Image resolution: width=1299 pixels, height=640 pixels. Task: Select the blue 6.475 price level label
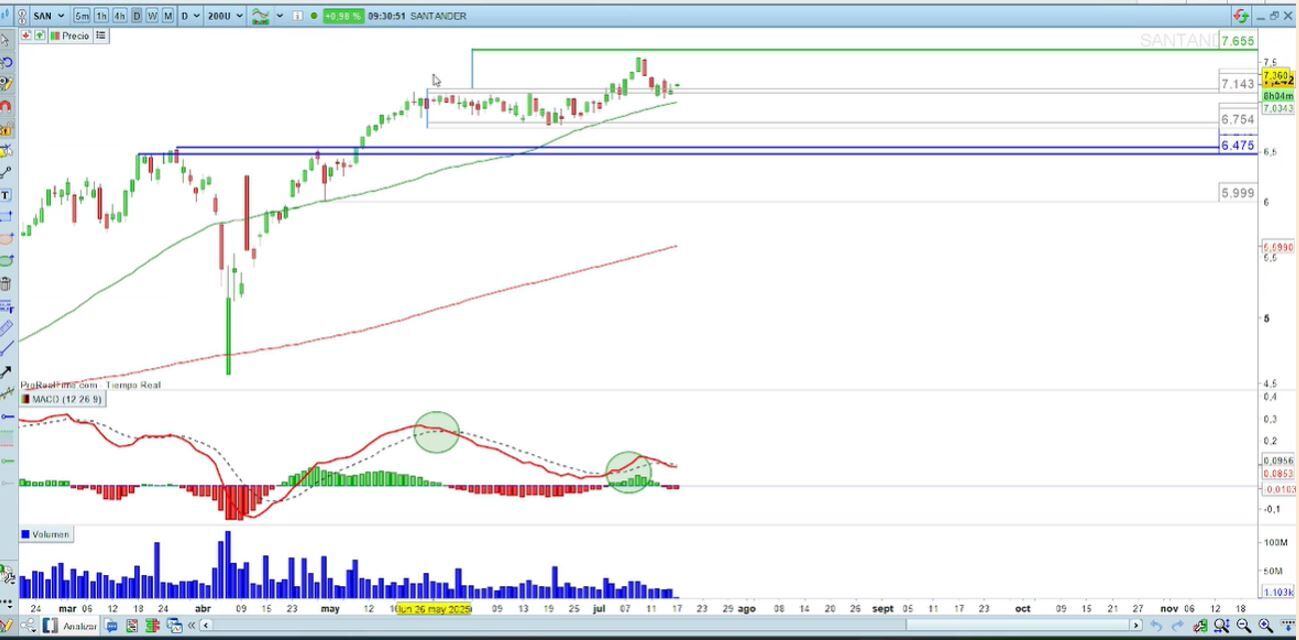[1237, 145]
